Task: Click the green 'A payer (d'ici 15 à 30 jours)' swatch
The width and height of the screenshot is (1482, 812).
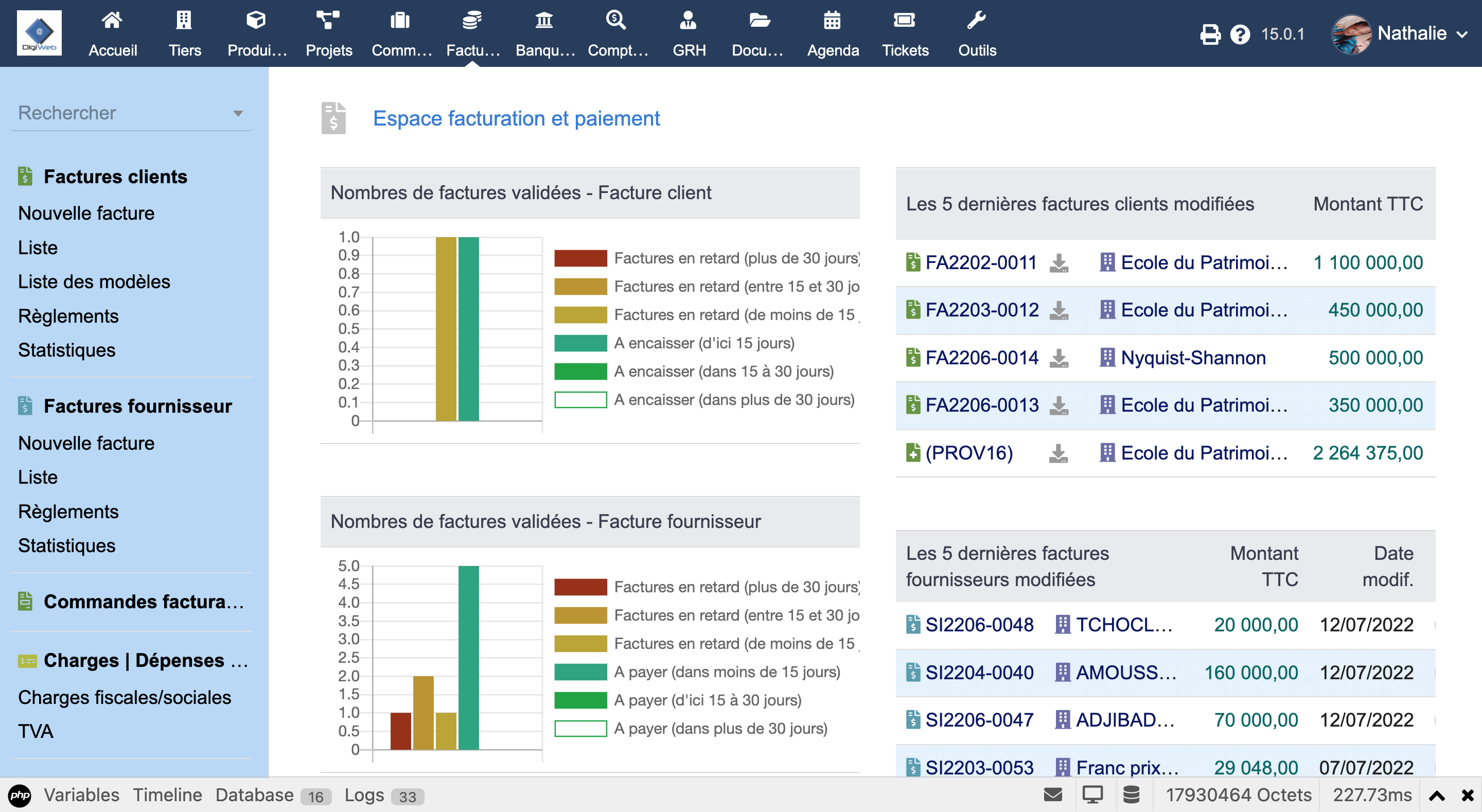Action: (580, 700)
